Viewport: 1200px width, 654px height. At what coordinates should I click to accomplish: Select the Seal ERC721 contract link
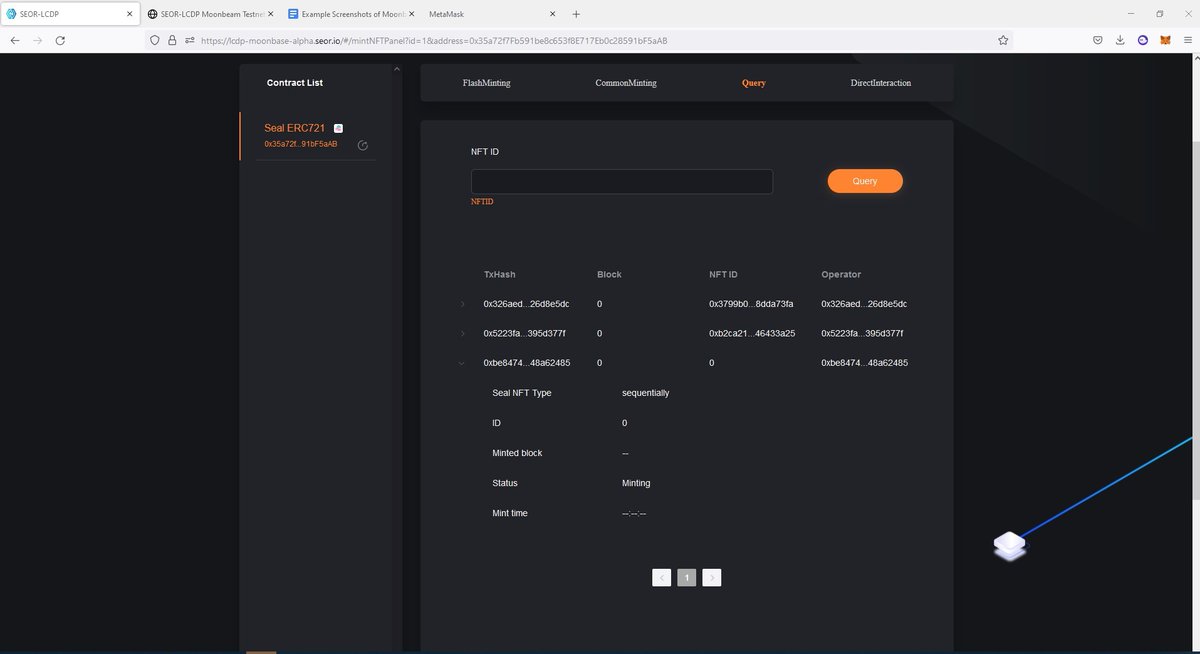pyautogui.click(x=293, y=128)
